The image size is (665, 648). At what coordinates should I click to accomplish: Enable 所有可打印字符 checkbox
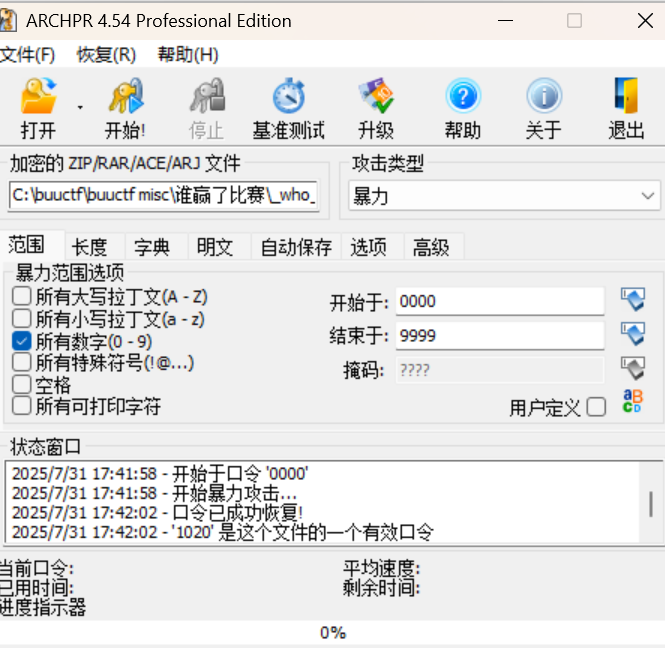click(22, 406)
